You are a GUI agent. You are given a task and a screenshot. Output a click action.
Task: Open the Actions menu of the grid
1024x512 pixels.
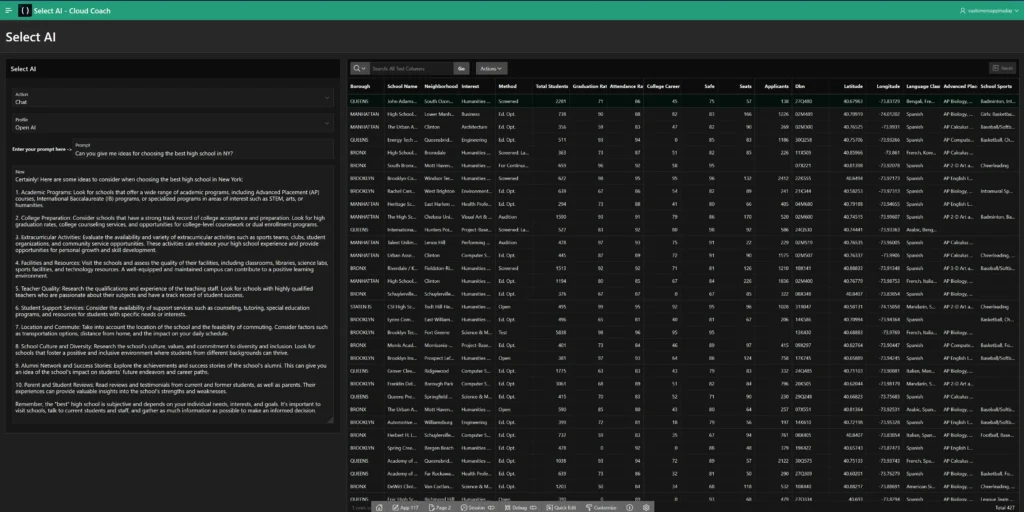click(x=491, y=68)
